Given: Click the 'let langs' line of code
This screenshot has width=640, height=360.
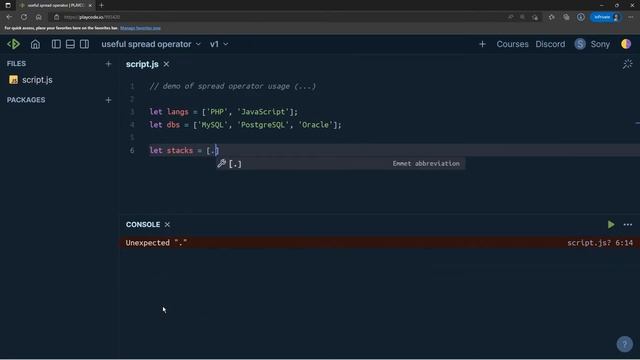Looking at the screenshot, I should [224, 112].
